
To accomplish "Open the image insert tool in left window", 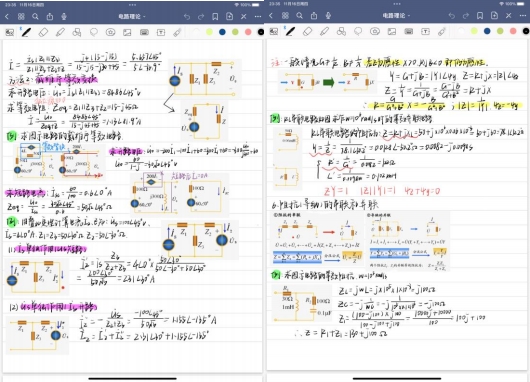I will 127,32.
